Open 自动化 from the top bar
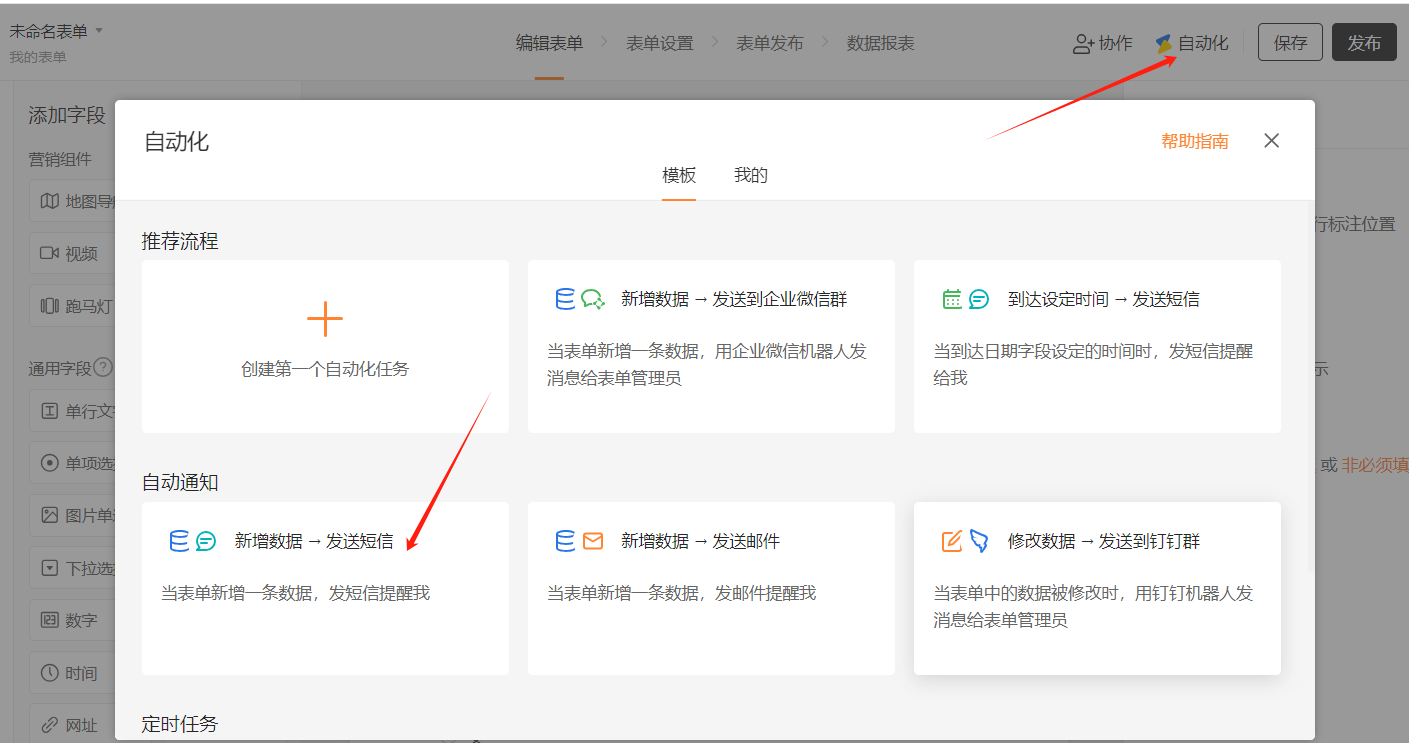 (1192, 44)
